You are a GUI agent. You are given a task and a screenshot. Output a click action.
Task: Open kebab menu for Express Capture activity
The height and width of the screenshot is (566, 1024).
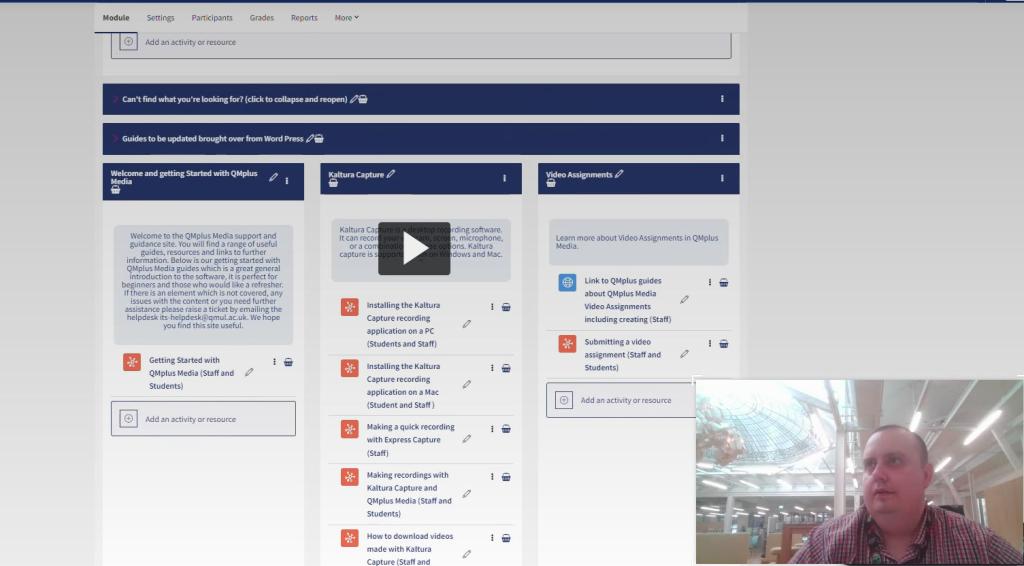click(492, 429)
